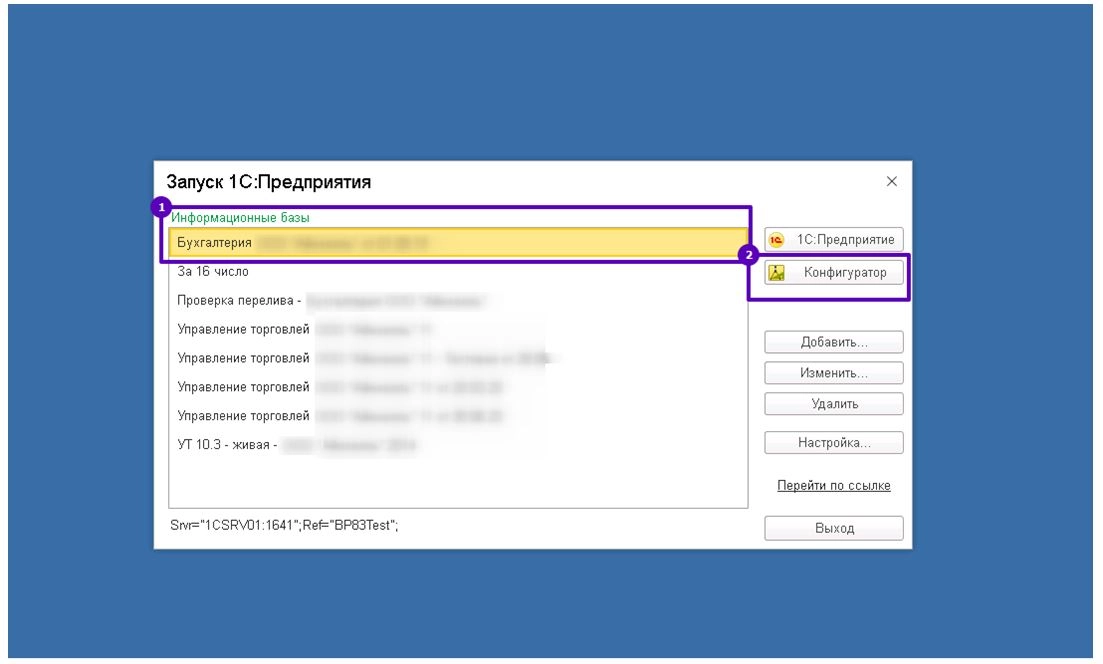This screenshot has height=664, width=1103.
Task: Select the 'УТ 10.3 - живая' infobase
Action: pos(458,445)
